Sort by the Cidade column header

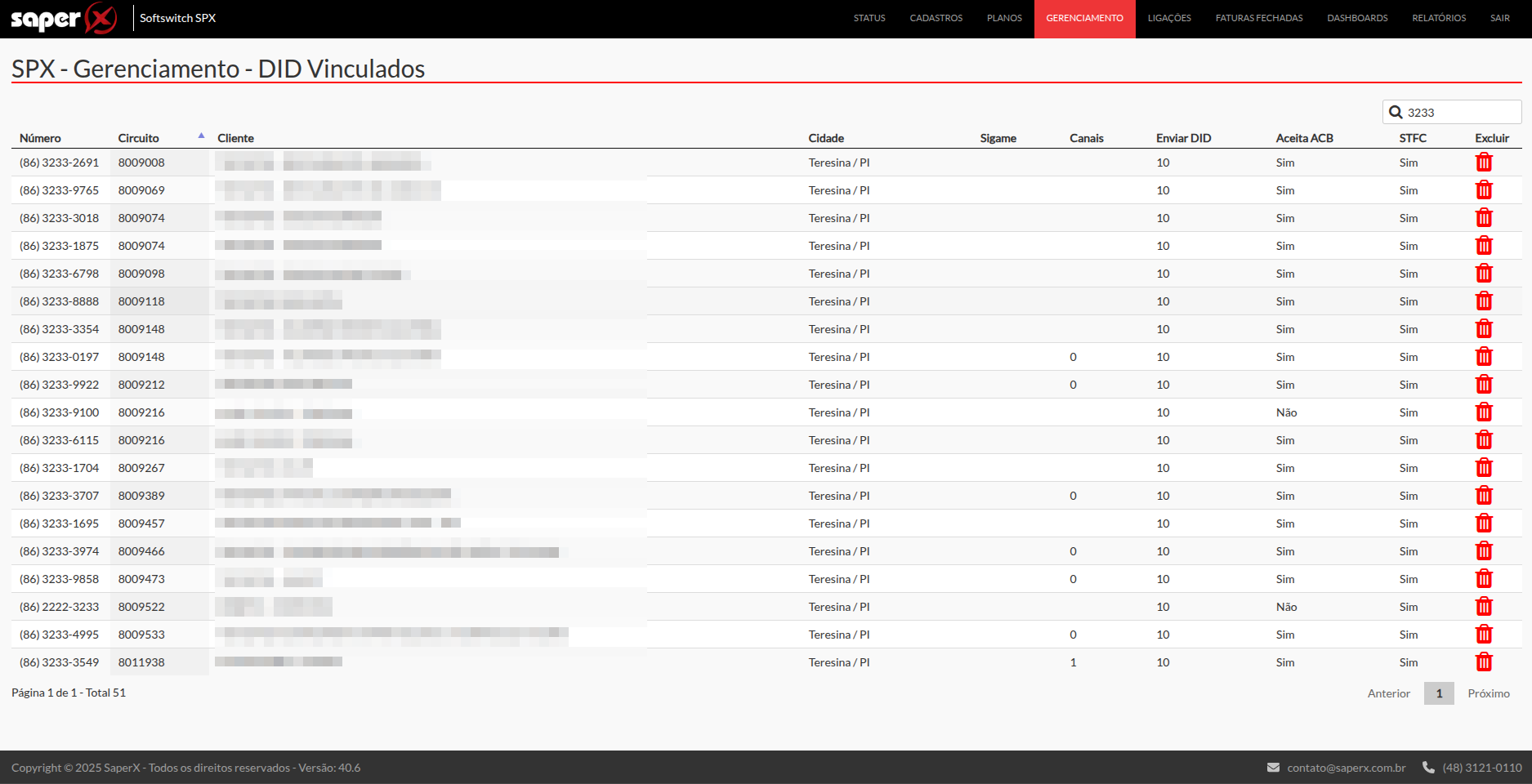826,138
